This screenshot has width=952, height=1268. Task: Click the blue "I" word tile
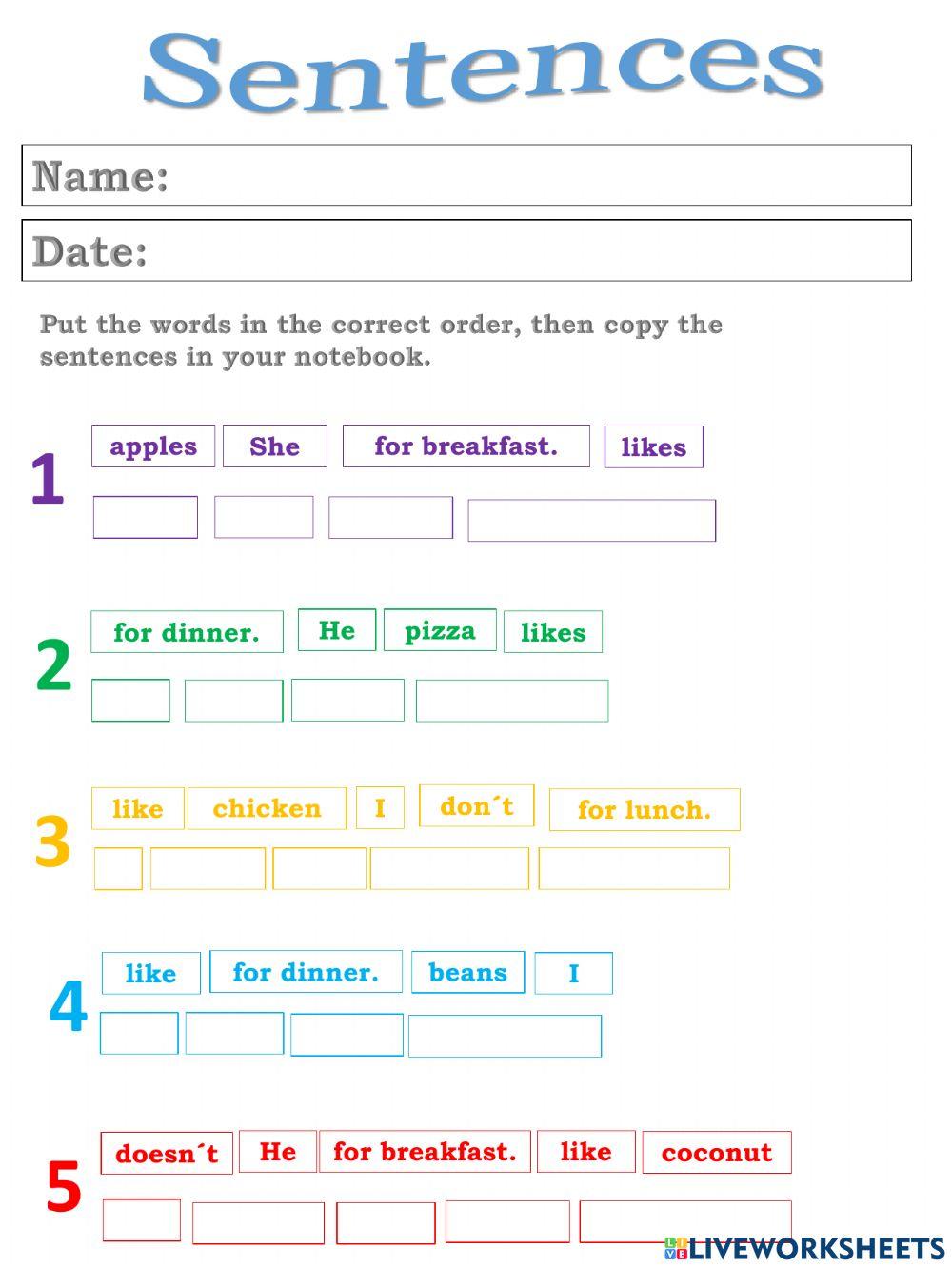tap(573, 973)
